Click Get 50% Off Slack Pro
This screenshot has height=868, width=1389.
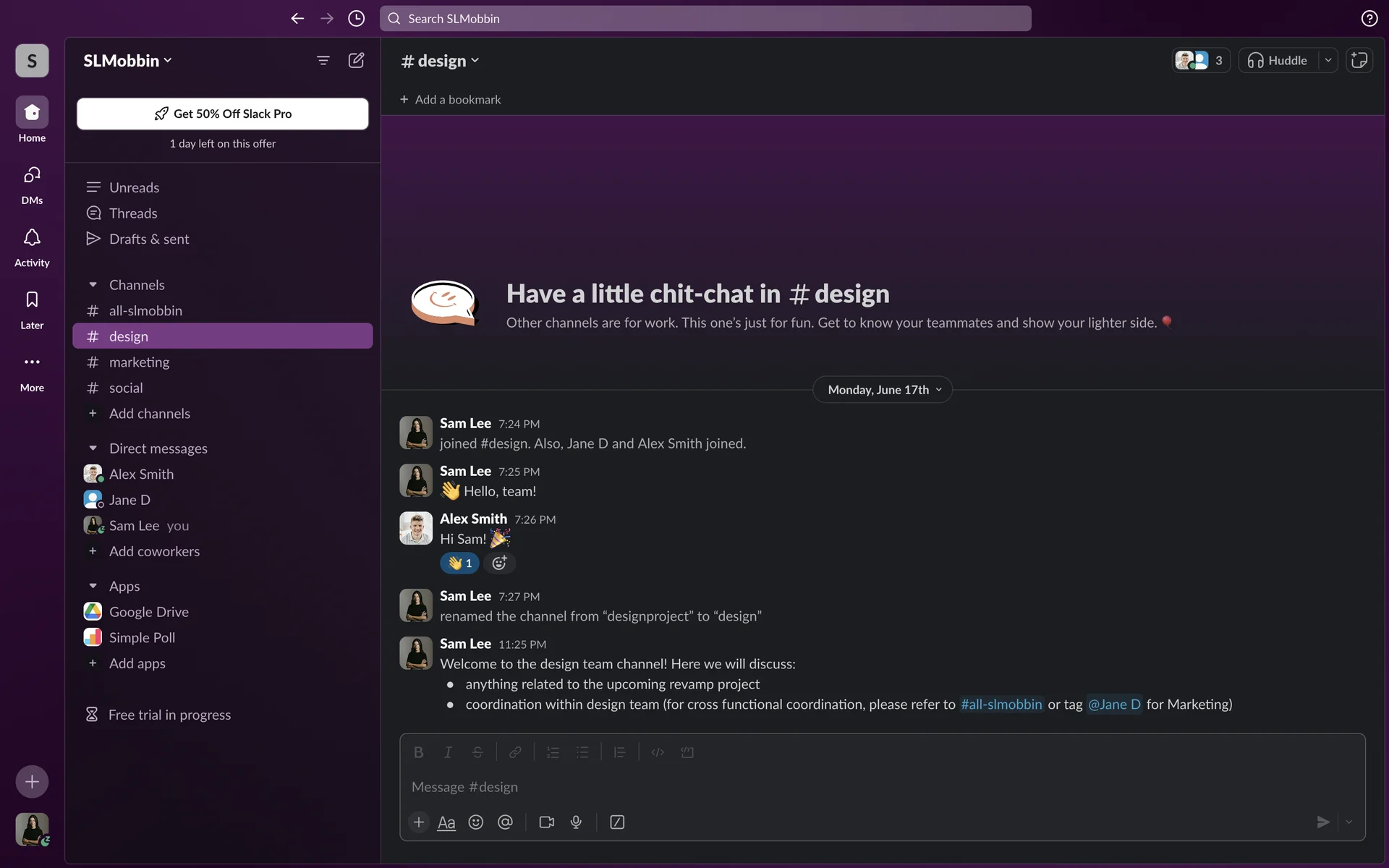pos(223,114)
